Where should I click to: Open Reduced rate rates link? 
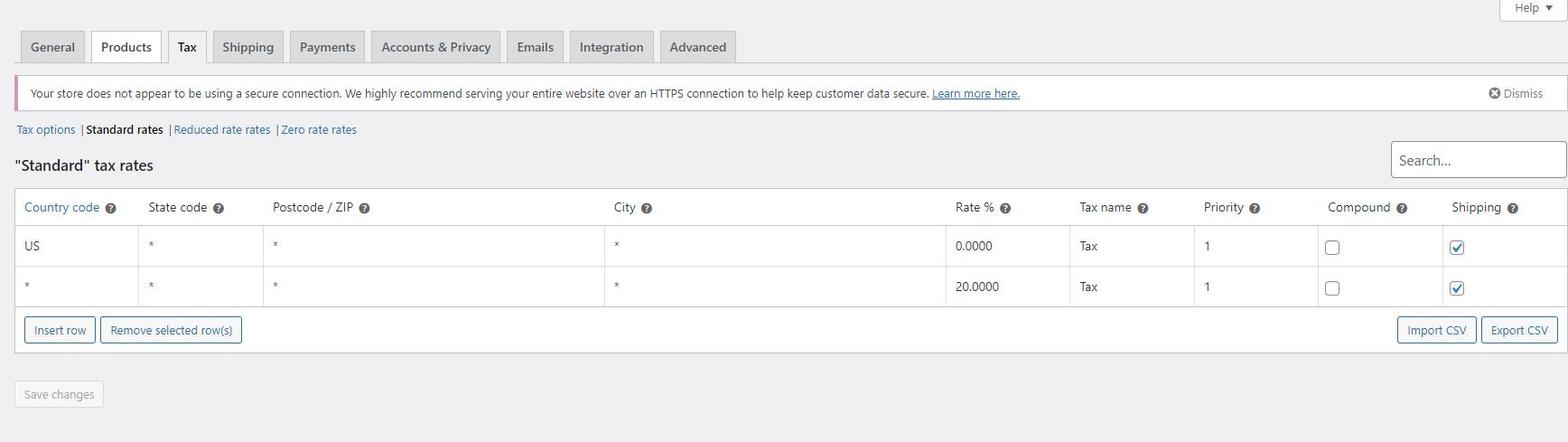point(221,129)
